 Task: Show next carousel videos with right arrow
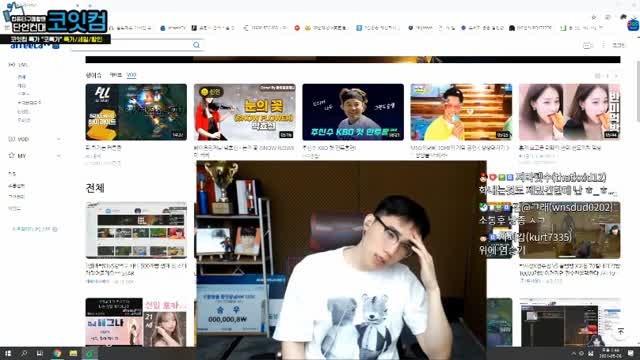[x=616, y=76]
